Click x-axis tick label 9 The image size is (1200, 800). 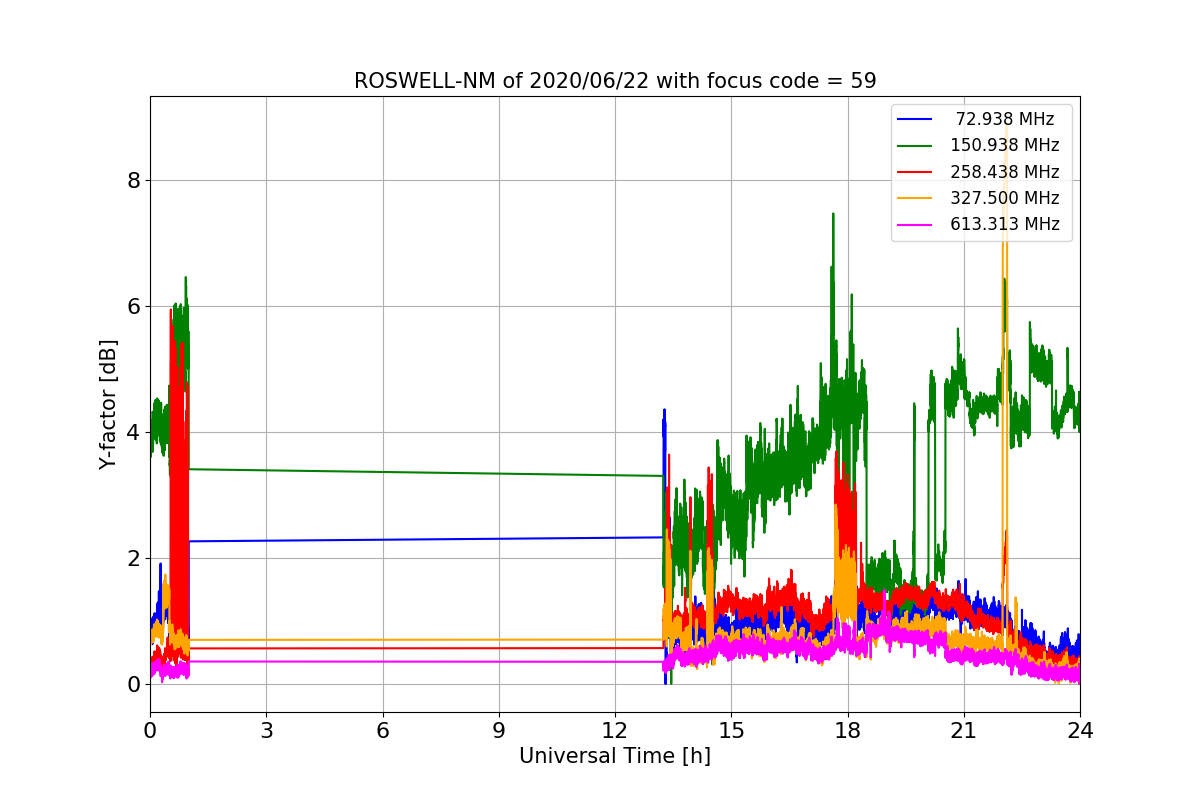pyautogui.click(x=499, y=729)
